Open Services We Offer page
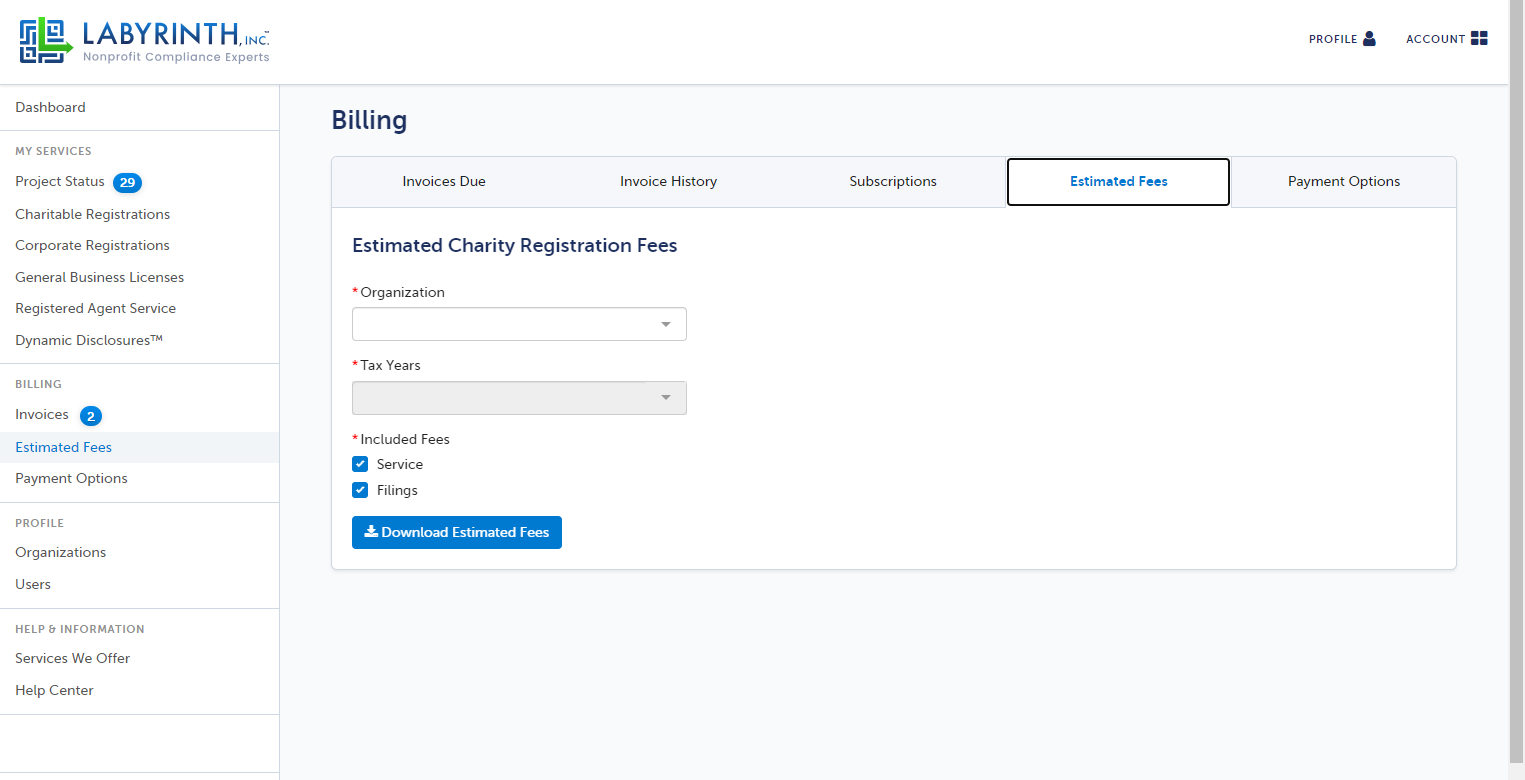Screen dimensions: 1525x780 72,658
